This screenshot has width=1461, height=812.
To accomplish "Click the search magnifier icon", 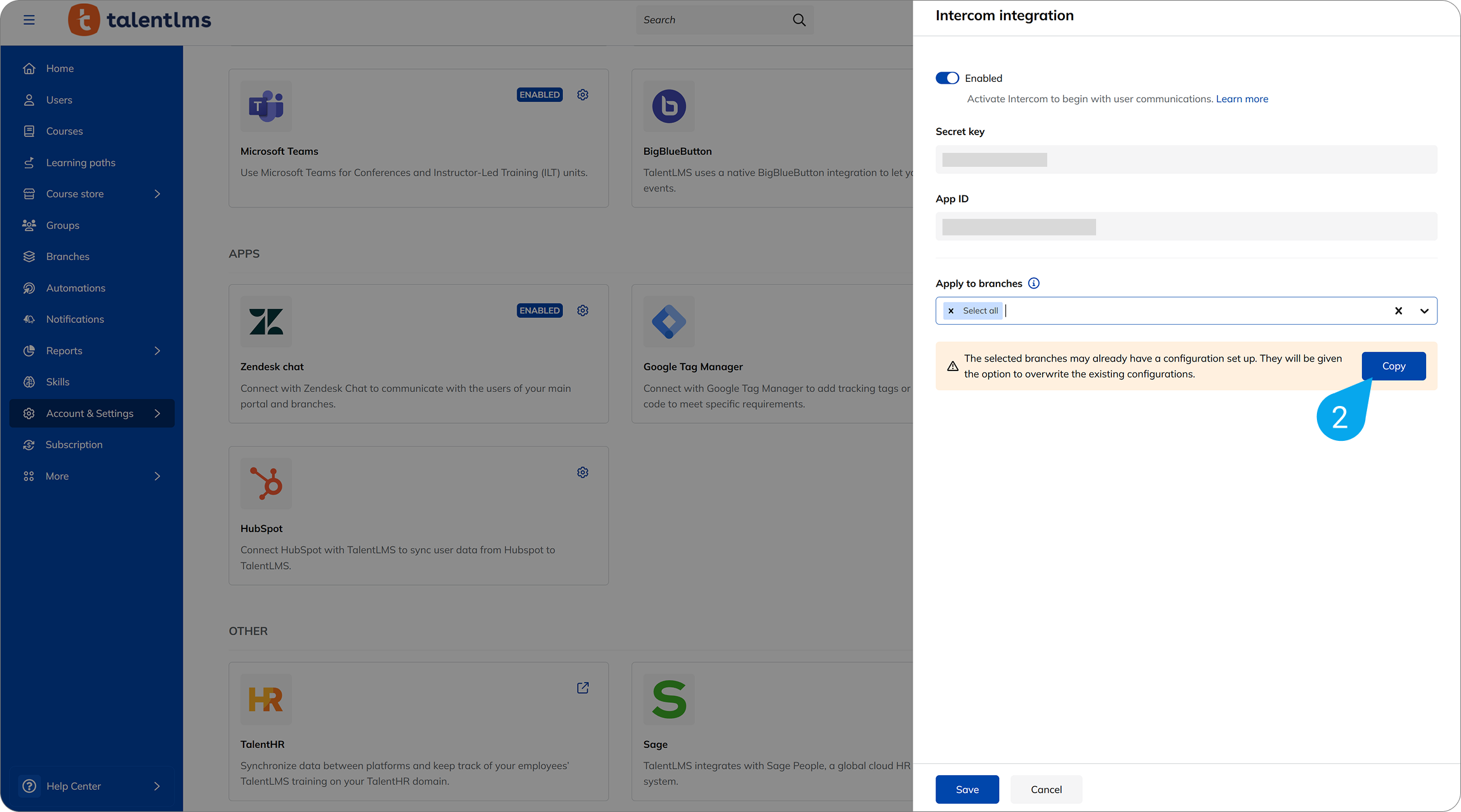I will (799, 20).
